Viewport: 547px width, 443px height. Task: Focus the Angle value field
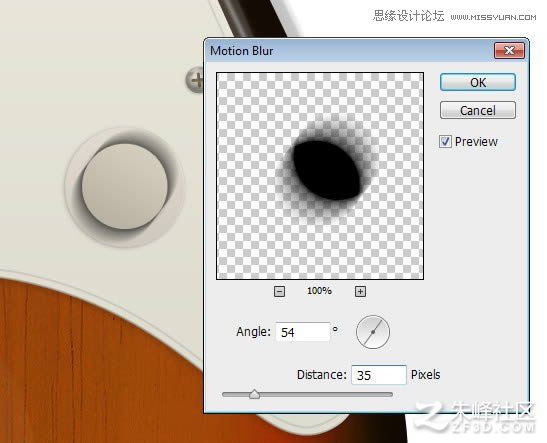click(x=302, y=332)
